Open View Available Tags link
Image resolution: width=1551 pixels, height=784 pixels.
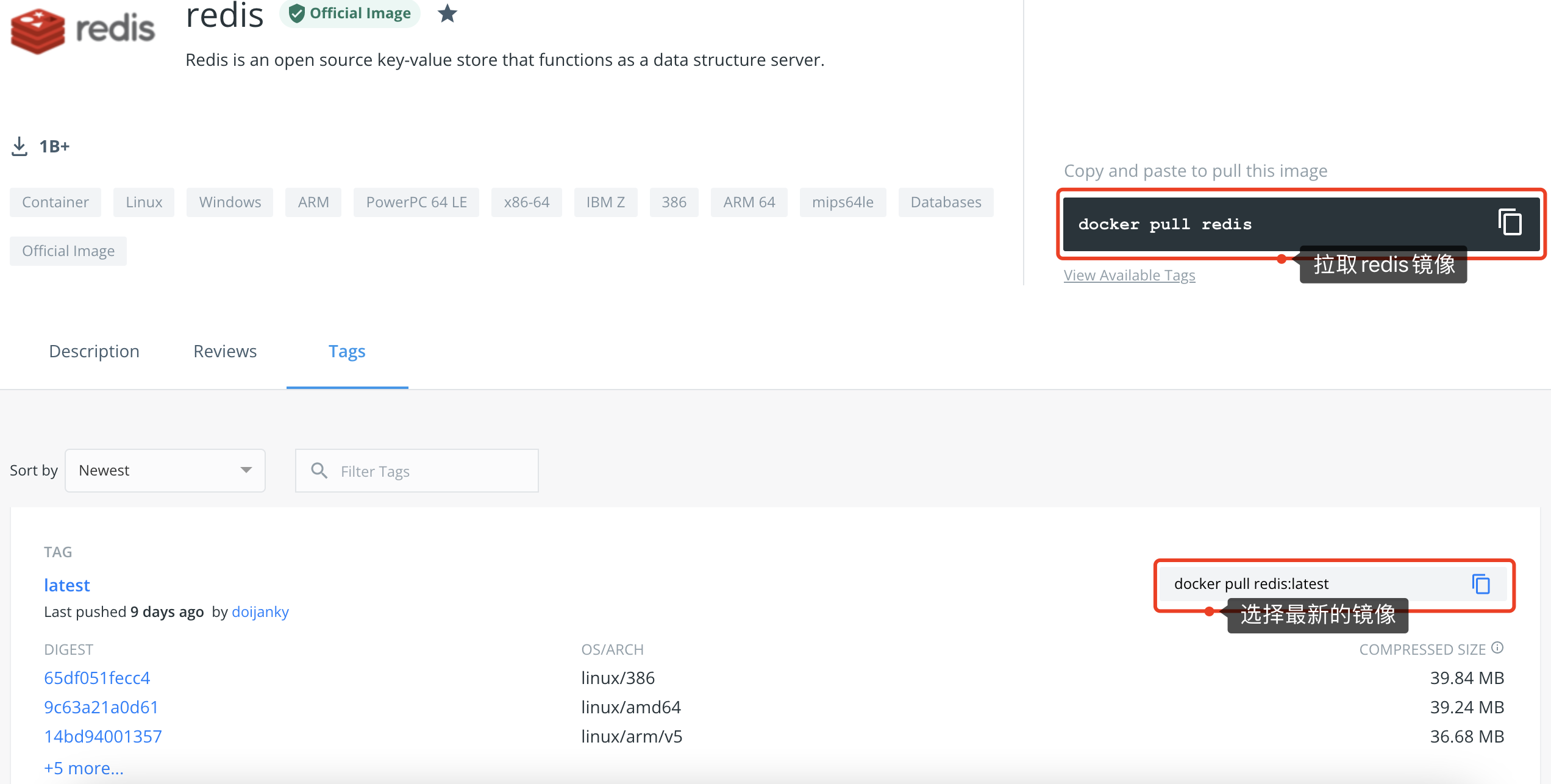point(1129,276)
